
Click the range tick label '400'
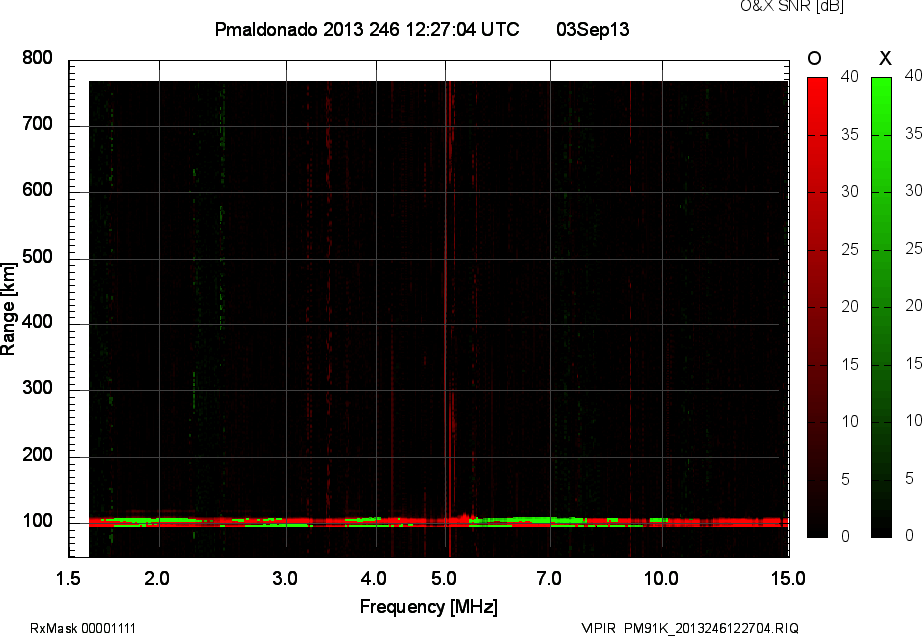[x=37, y=322]
